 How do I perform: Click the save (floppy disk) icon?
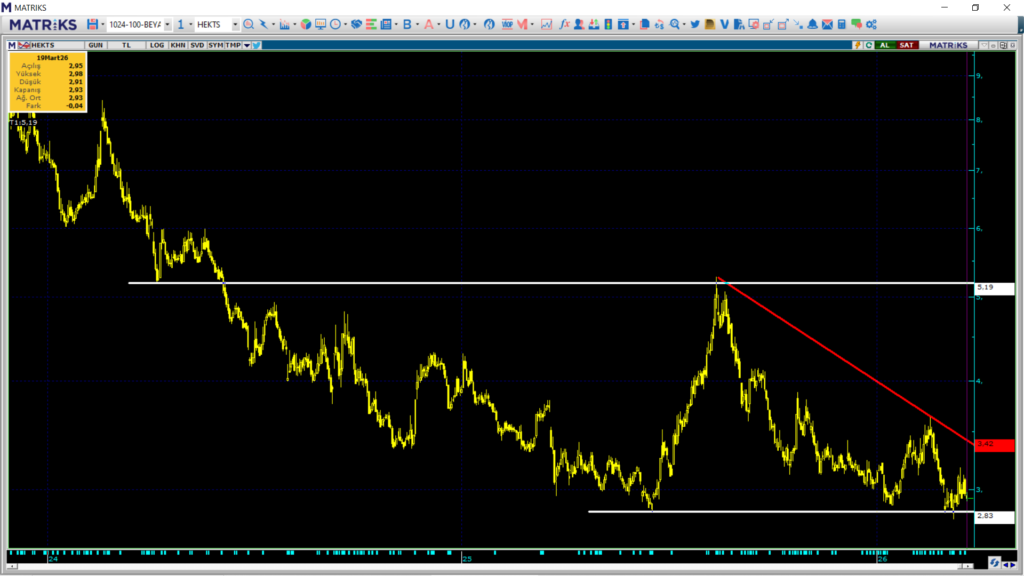click(x=92, y=24)
